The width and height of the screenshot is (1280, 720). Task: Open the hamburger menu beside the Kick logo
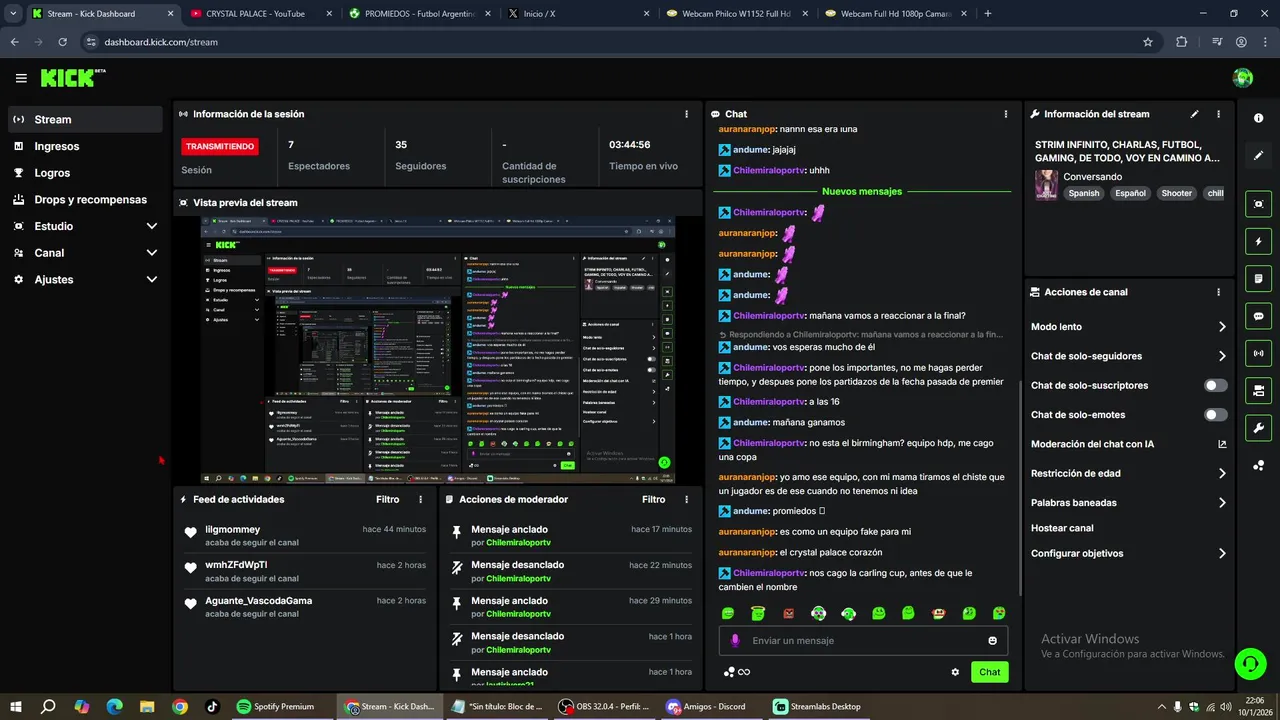[21, 78]
